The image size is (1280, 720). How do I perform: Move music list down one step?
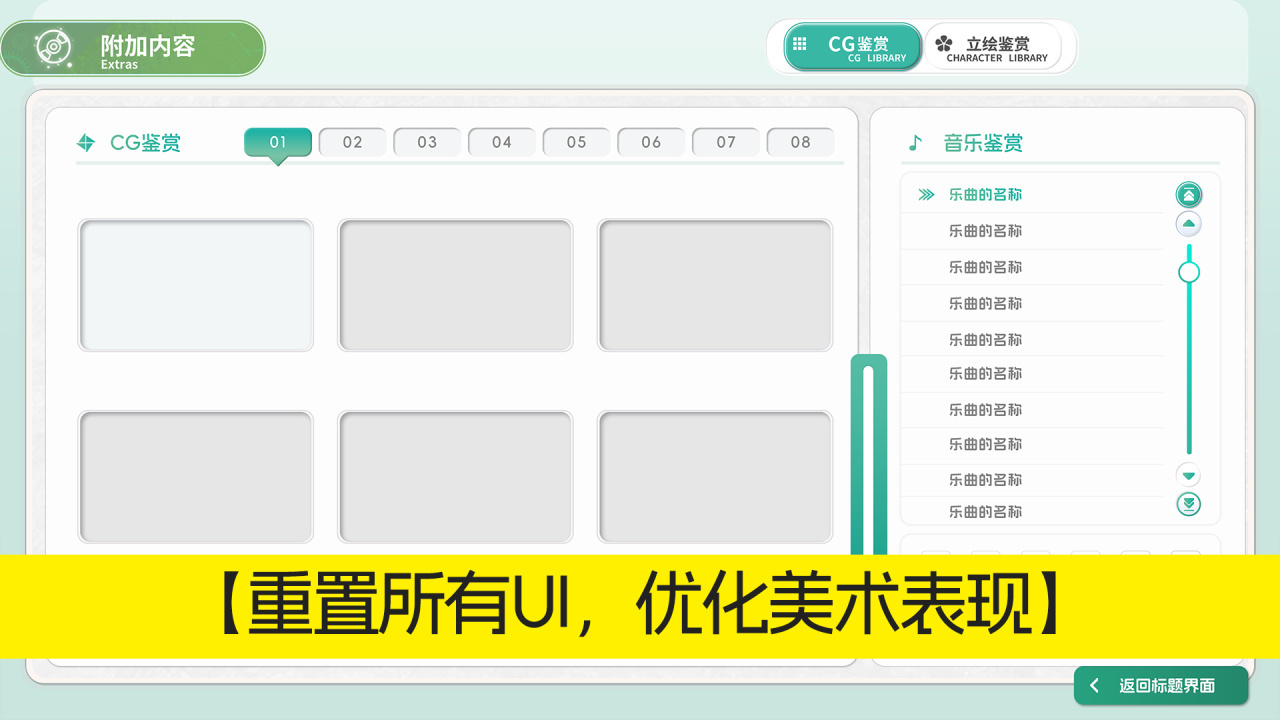click(1189, 475)
